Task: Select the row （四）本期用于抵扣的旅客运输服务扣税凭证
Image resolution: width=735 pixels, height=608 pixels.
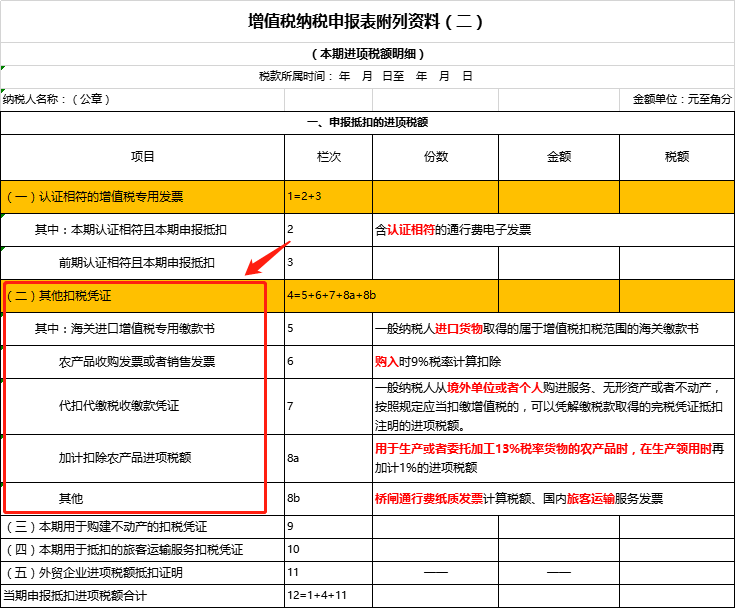Action: pyautogui.click(x=142, y=550)
